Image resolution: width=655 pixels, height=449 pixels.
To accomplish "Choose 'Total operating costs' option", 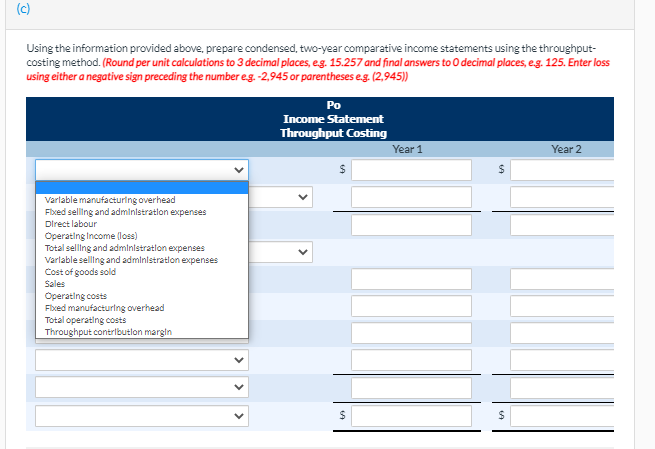I will [x=142, y=320].
